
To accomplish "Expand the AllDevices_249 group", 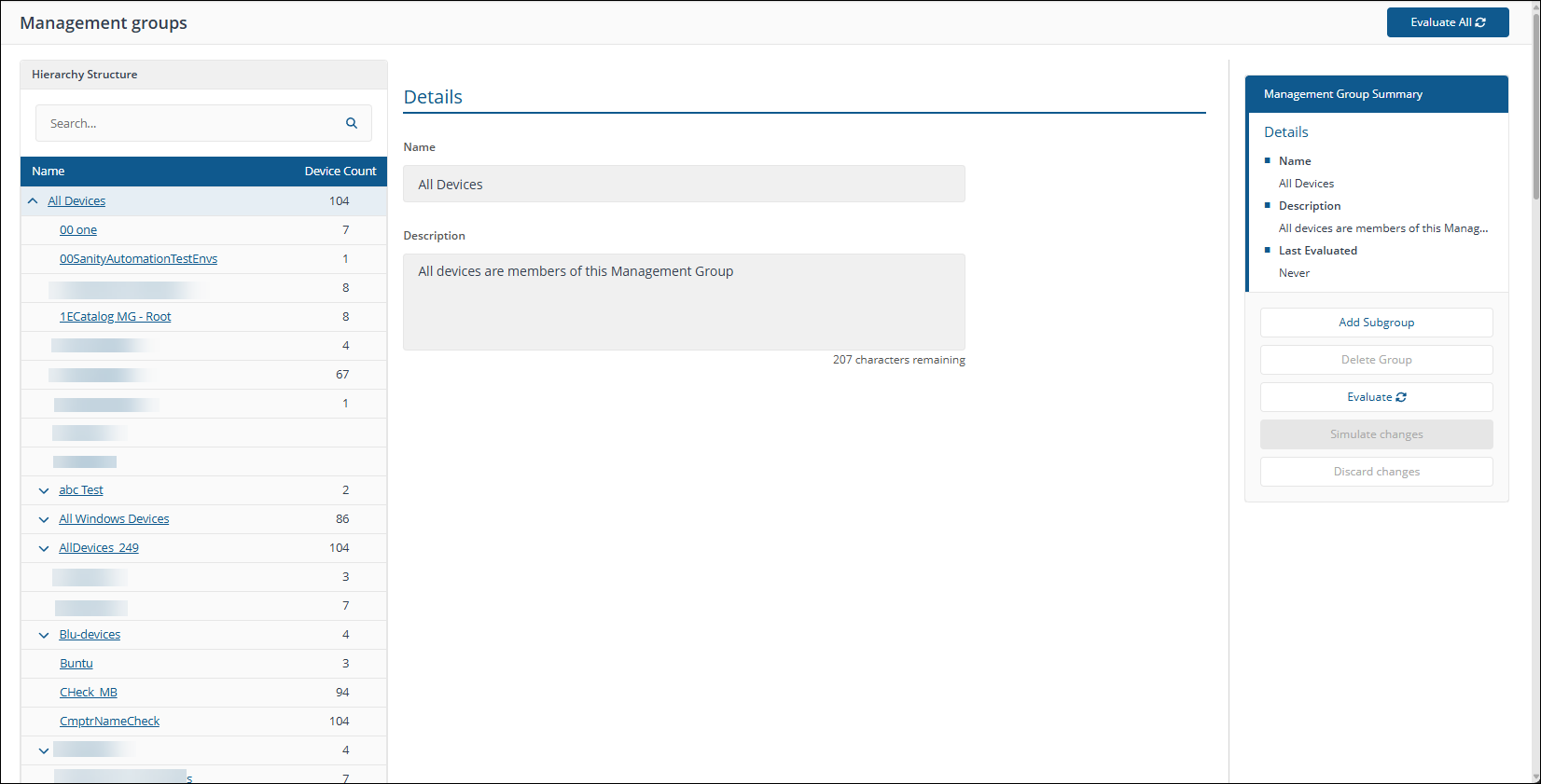I will tap(44, 548).
